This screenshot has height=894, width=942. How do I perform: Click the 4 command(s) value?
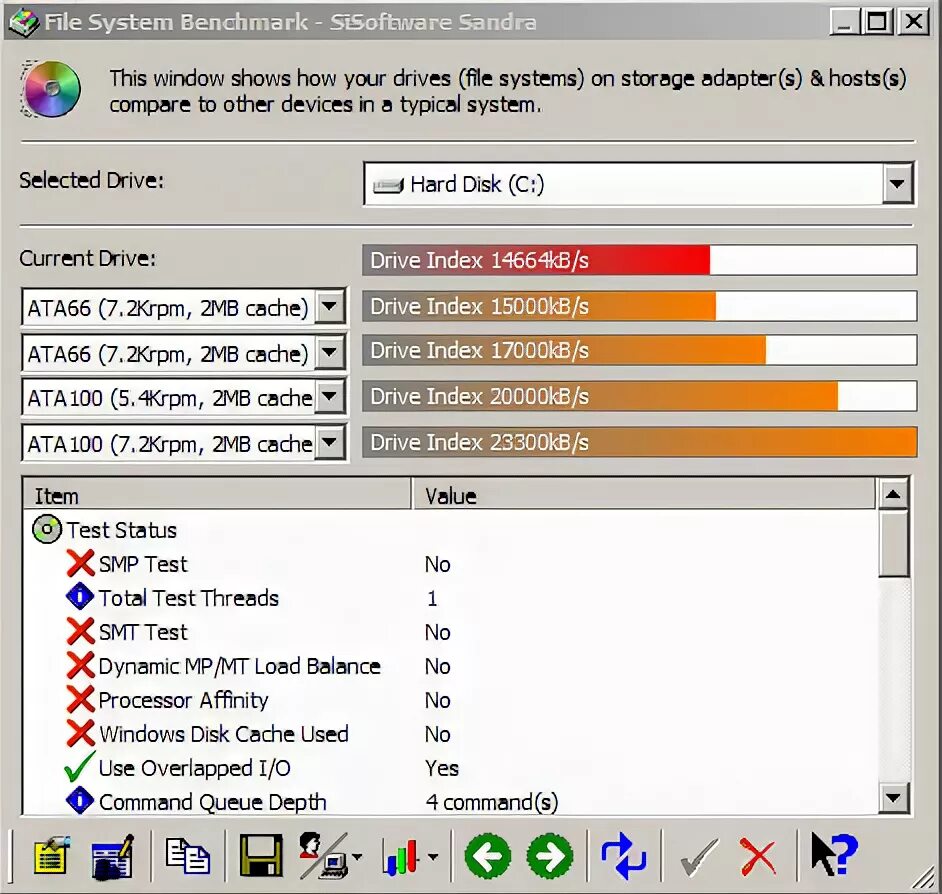pos(491,802)
